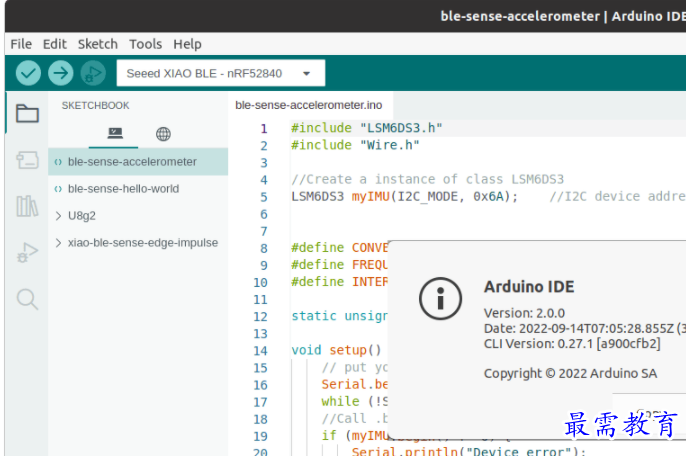
Task: Click the '//Create a instance of class' comment
Action: (427, 179)
